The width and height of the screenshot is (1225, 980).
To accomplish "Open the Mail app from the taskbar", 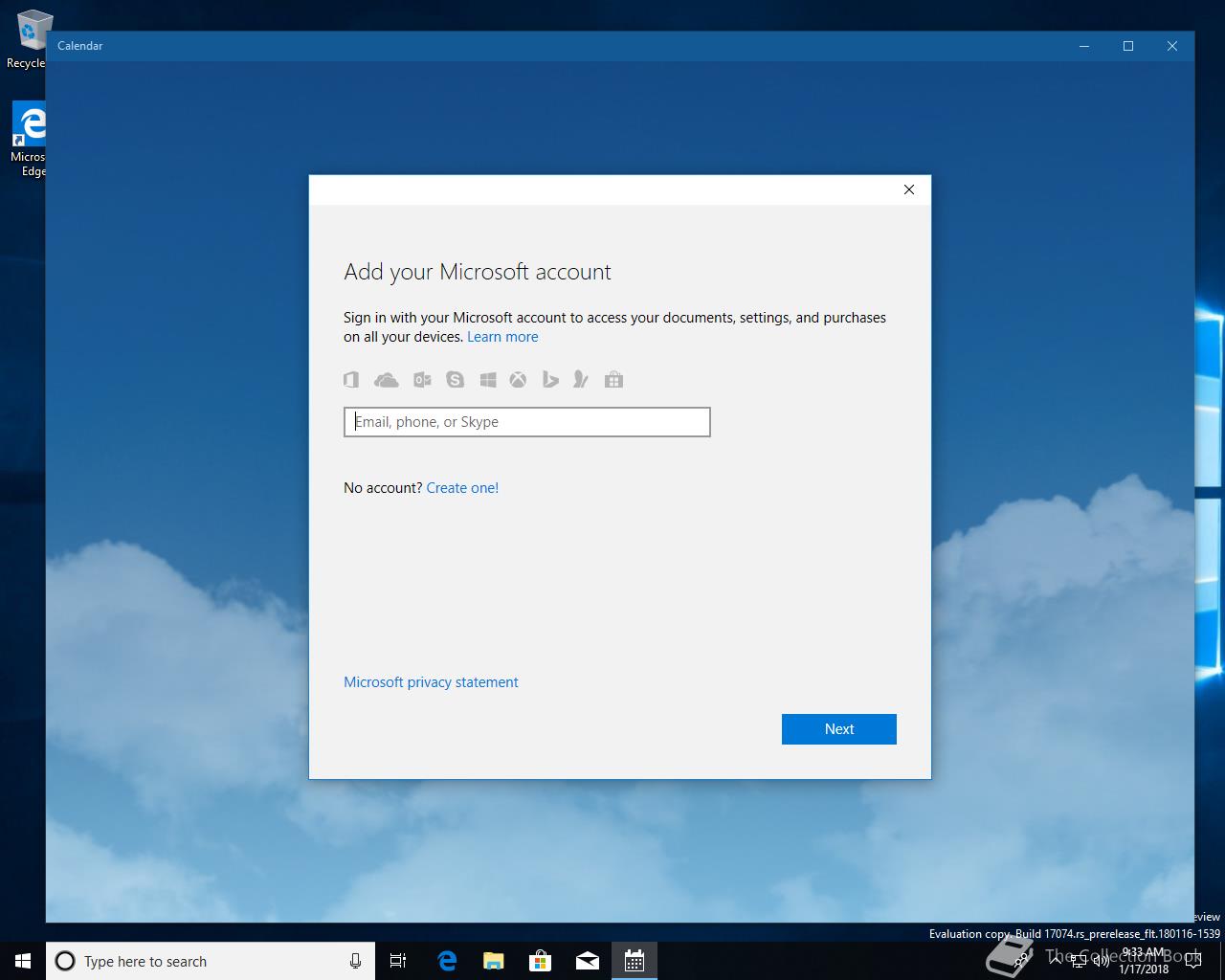I will click(588, 961).
